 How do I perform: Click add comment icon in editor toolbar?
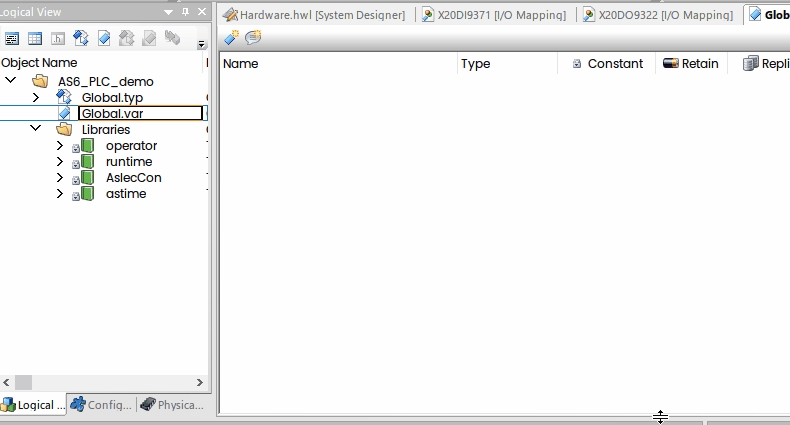(x=253, y=37)
